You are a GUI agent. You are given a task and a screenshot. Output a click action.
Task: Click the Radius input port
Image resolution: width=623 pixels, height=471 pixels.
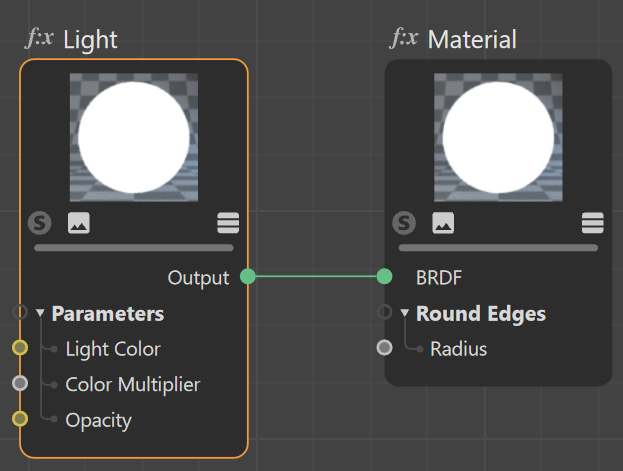click(x=384, y=348)
